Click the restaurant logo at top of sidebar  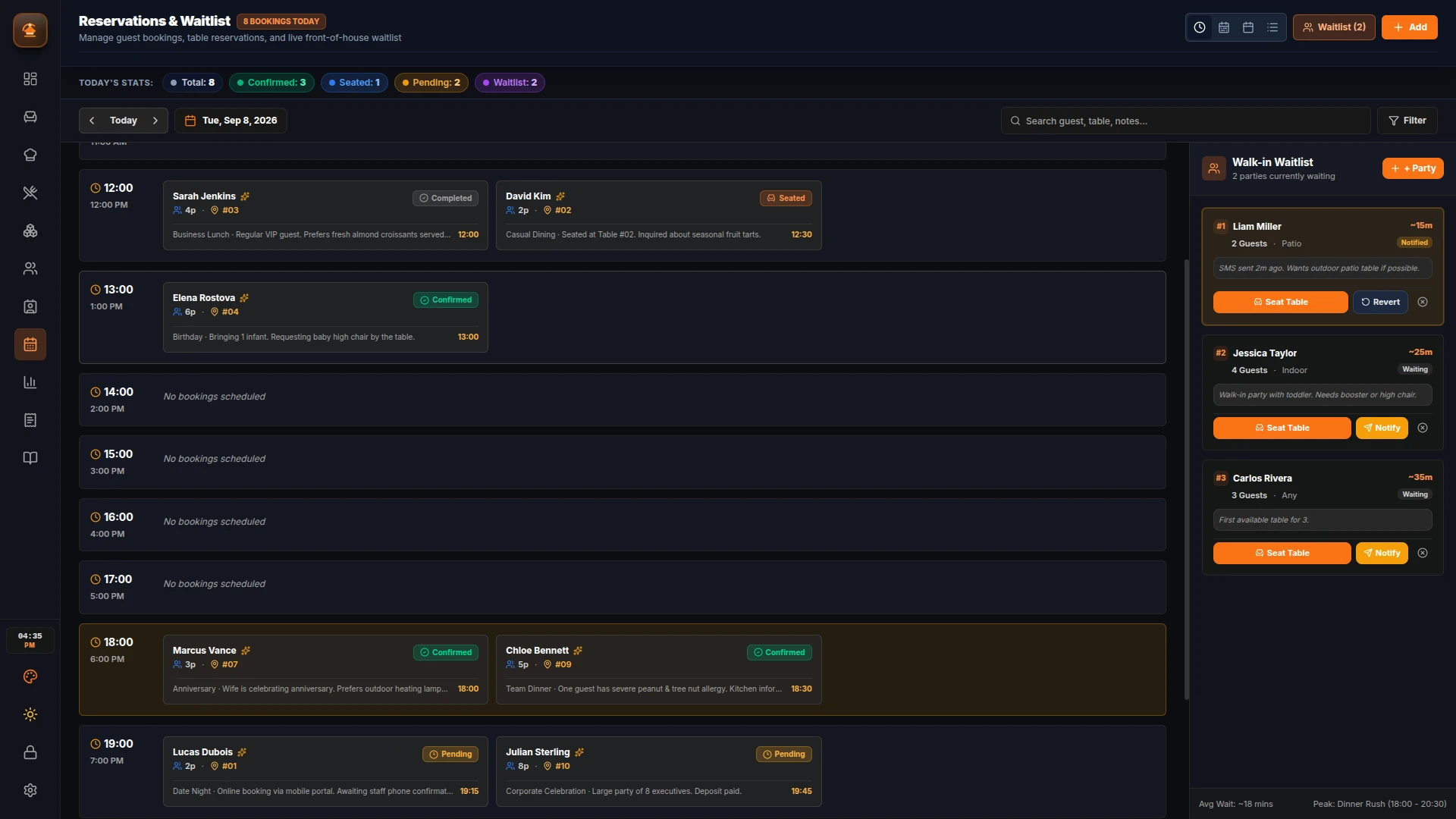30,30
